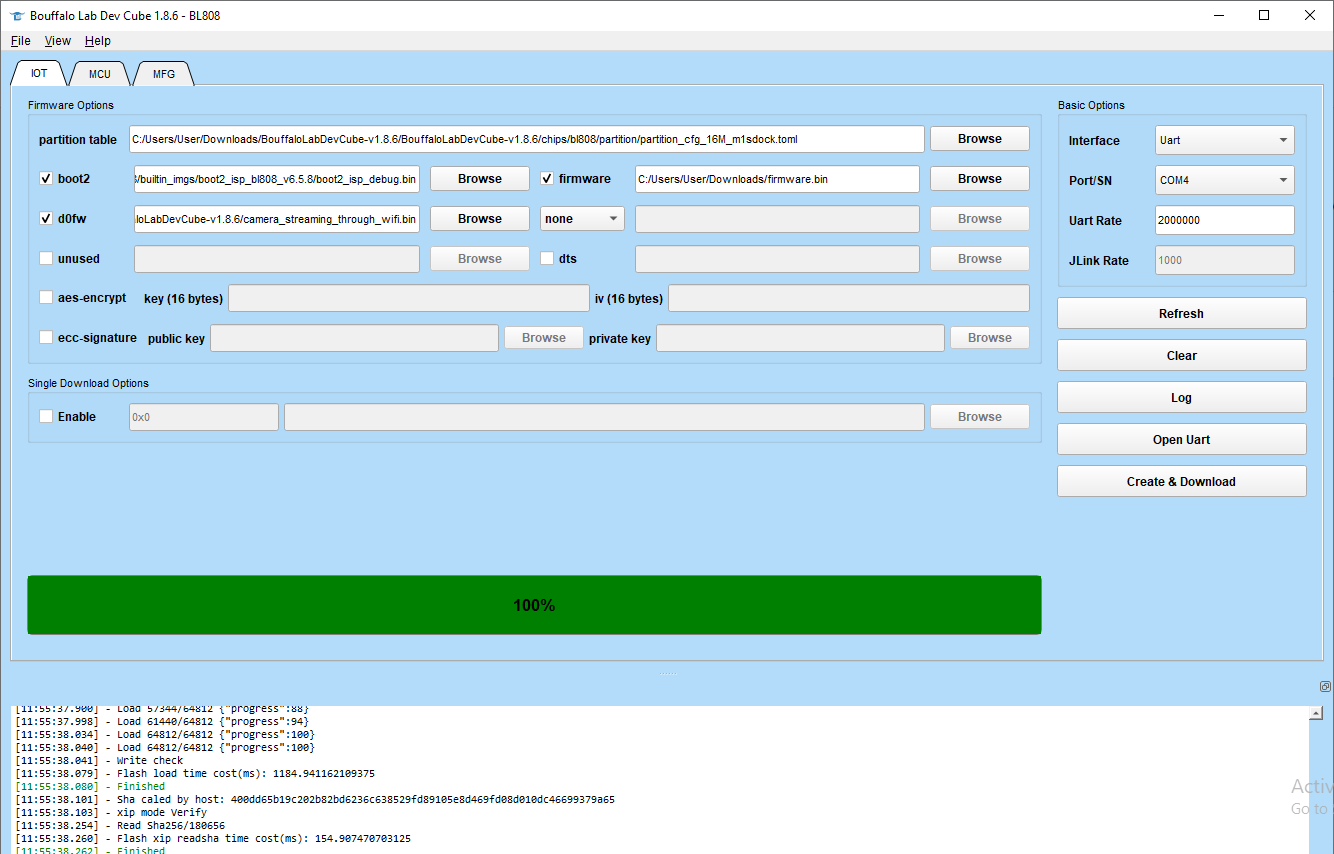Screen dimensions: 1334x854
Task: Click Browse next to the boot2 path
Action: click(x=480, y=179)
